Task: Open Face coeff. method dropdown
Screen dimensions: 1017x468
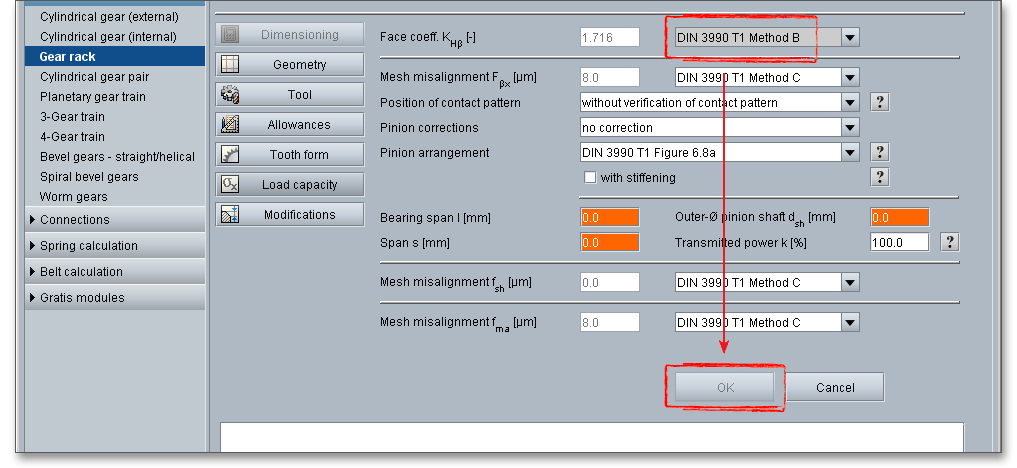Action: pos(849,38)
